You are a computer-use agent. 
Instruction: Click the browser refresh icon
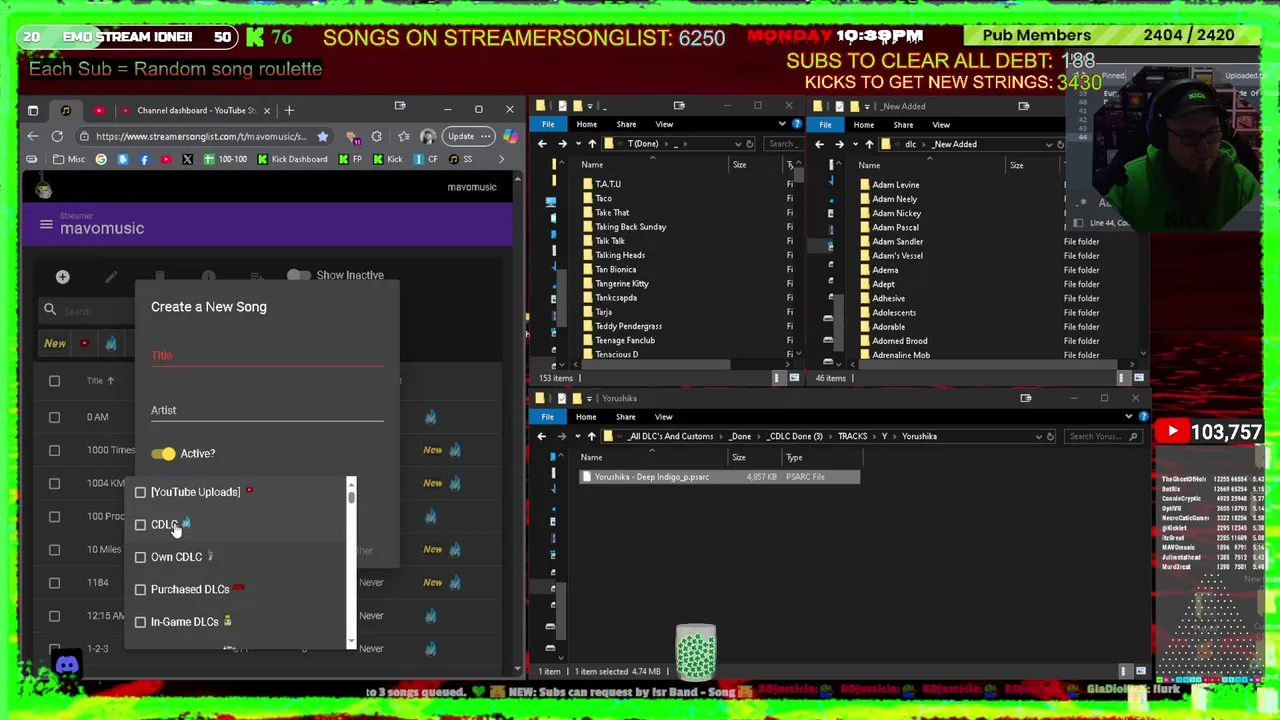pos(57,136)
